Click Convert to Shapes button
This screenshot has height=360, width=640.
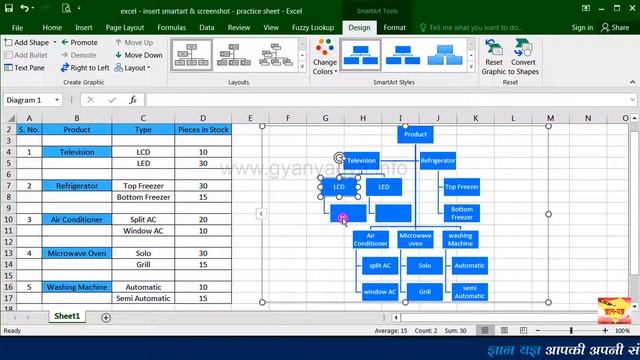click(x=524, y=57)
